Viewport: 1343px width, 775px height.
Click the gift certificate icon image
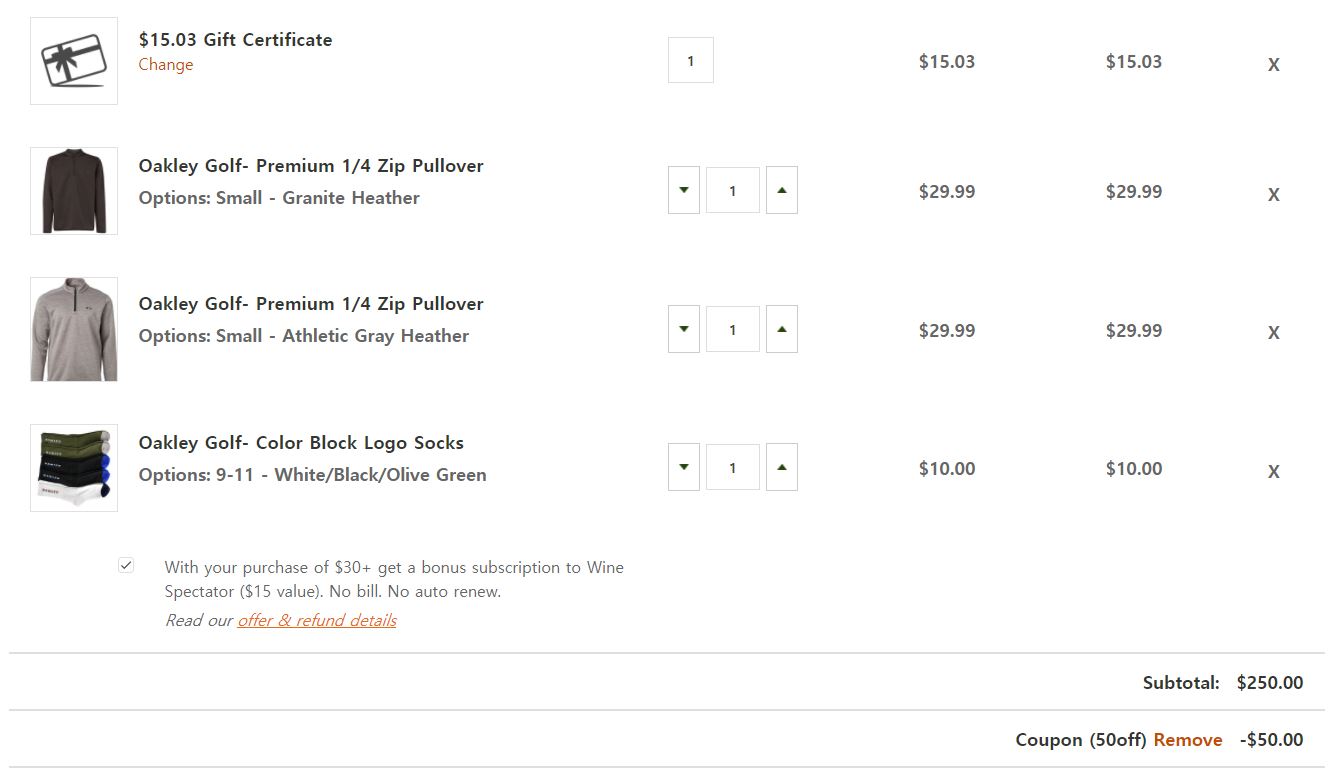tap(74, 61)
